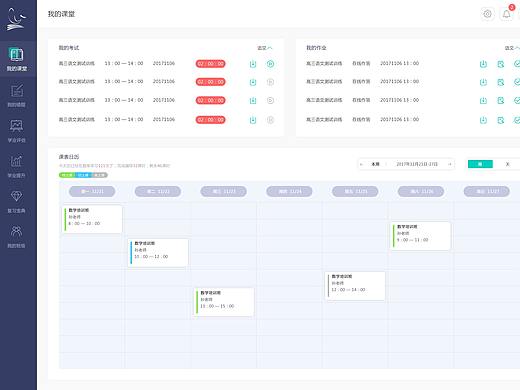Preview the first homework with magnifier document icon
The width and height of the screenshot is (520, 390).
(501, 64)
